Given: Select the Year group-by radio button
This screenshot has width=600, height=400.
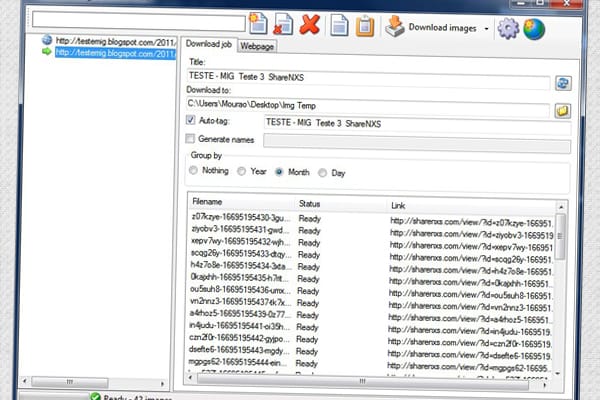Looking at the screenshot, I should coord(241,171).
